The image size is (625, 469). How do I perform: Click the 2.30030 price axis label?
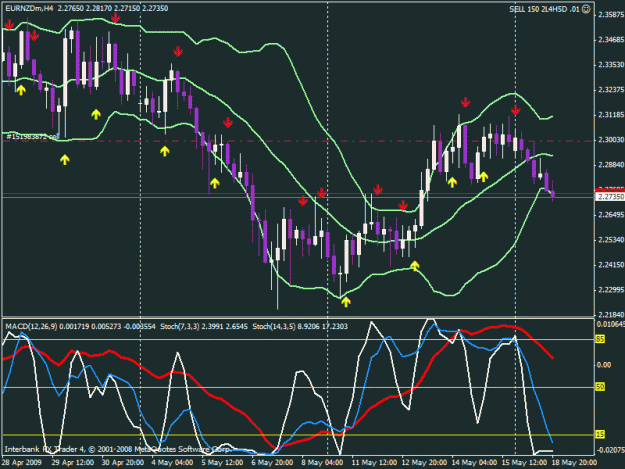click(611, 139)
